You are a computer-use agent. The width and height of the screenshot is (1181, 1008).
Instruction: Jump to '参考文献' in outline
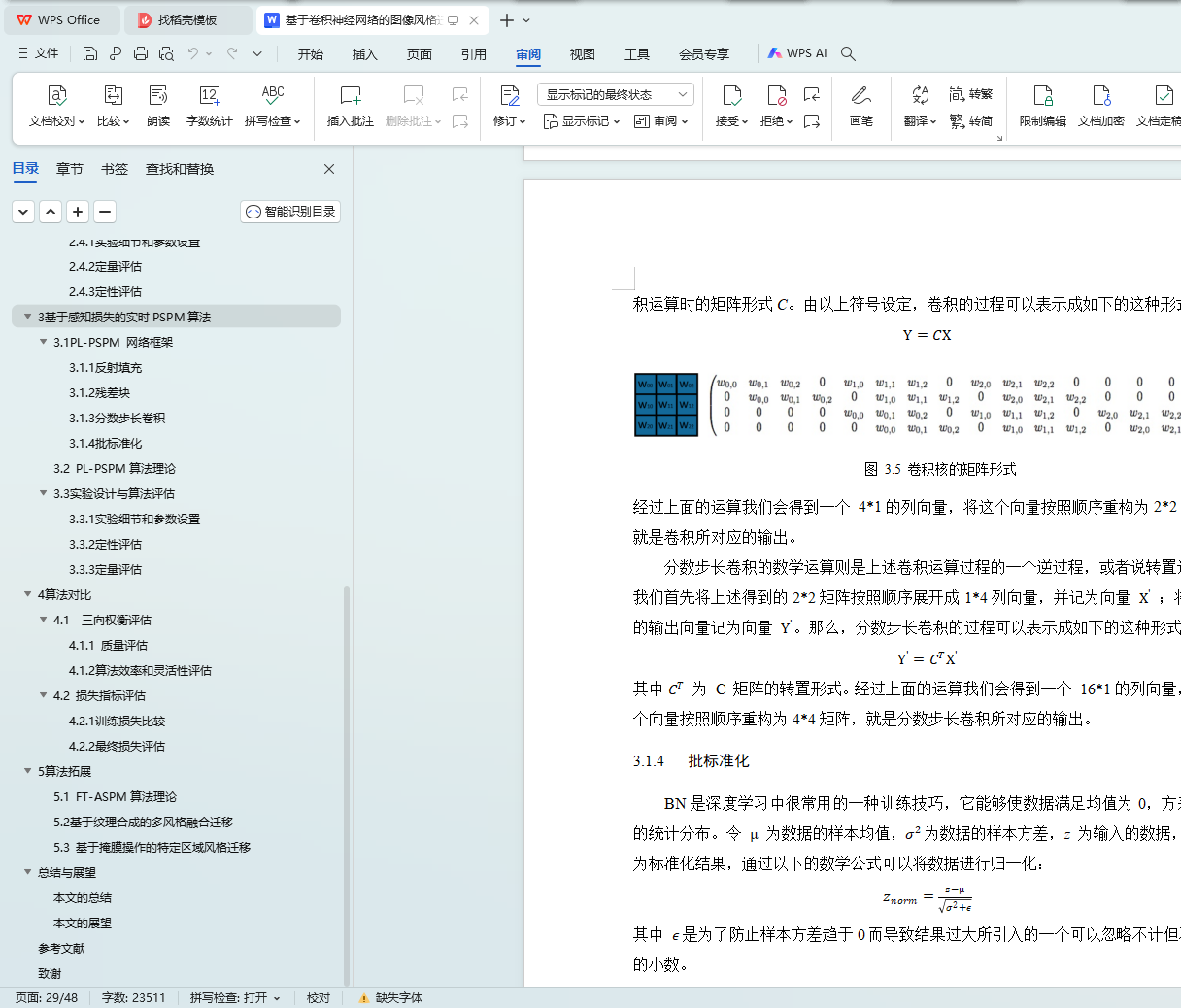(x=61, y=948)
